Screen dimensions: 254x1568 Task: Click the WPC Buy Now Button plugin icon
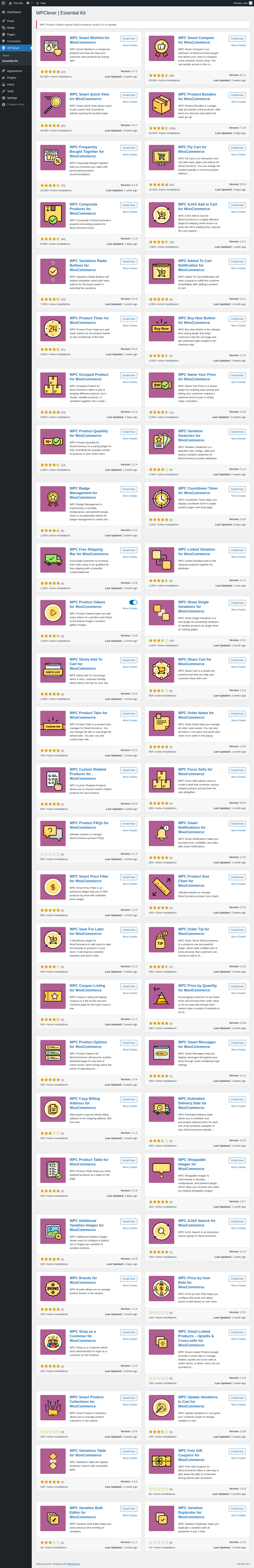tap(161, 329)
